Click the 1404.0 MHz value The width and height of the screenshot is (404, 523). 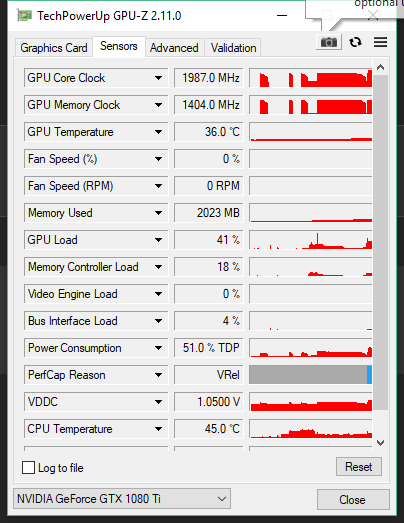pyautogui.click(x=209, y=105)
